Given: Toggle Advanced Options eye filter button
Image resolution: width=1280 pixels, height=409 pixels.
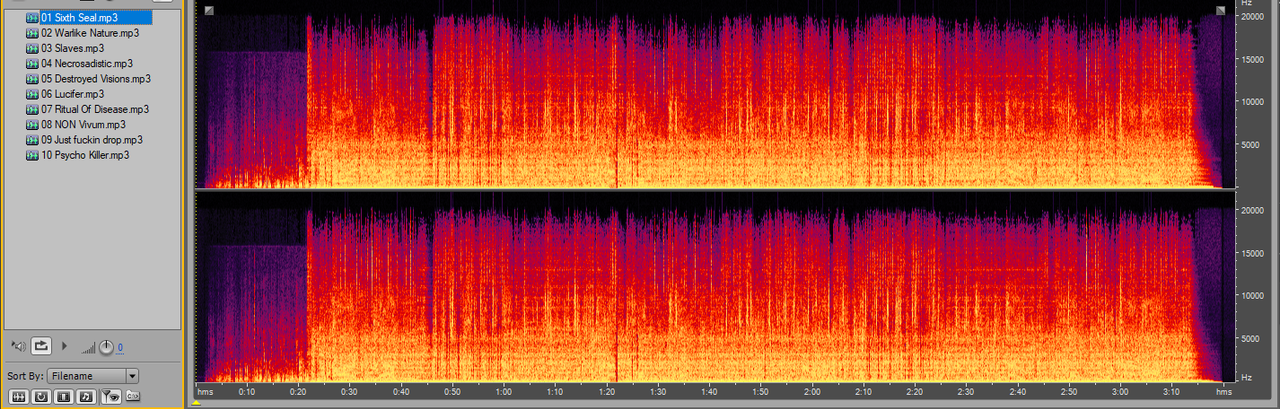Looking at the screenshot, I should coord(111,397).
